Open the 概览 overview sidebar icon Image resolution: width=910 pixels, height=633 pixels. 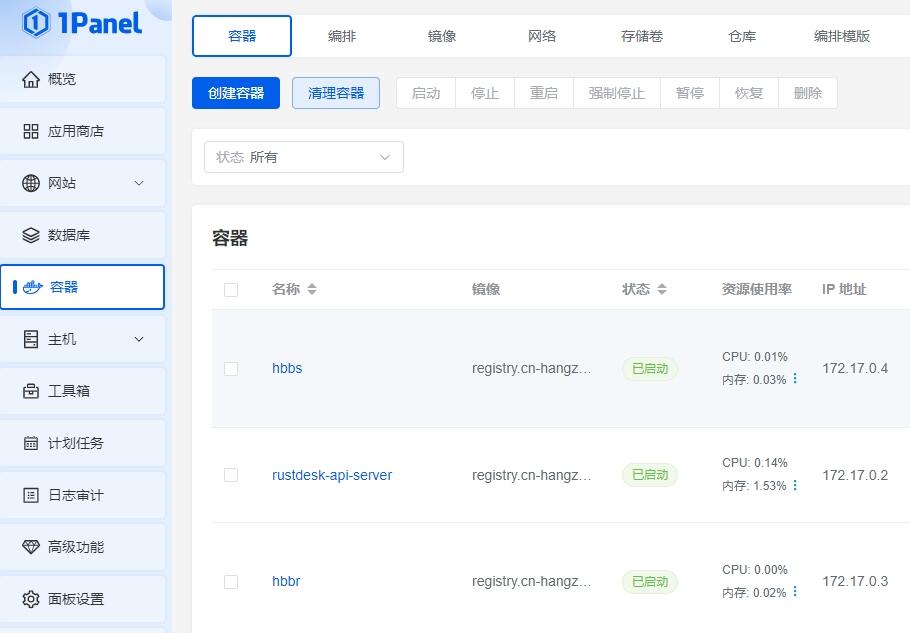point(31,79)
